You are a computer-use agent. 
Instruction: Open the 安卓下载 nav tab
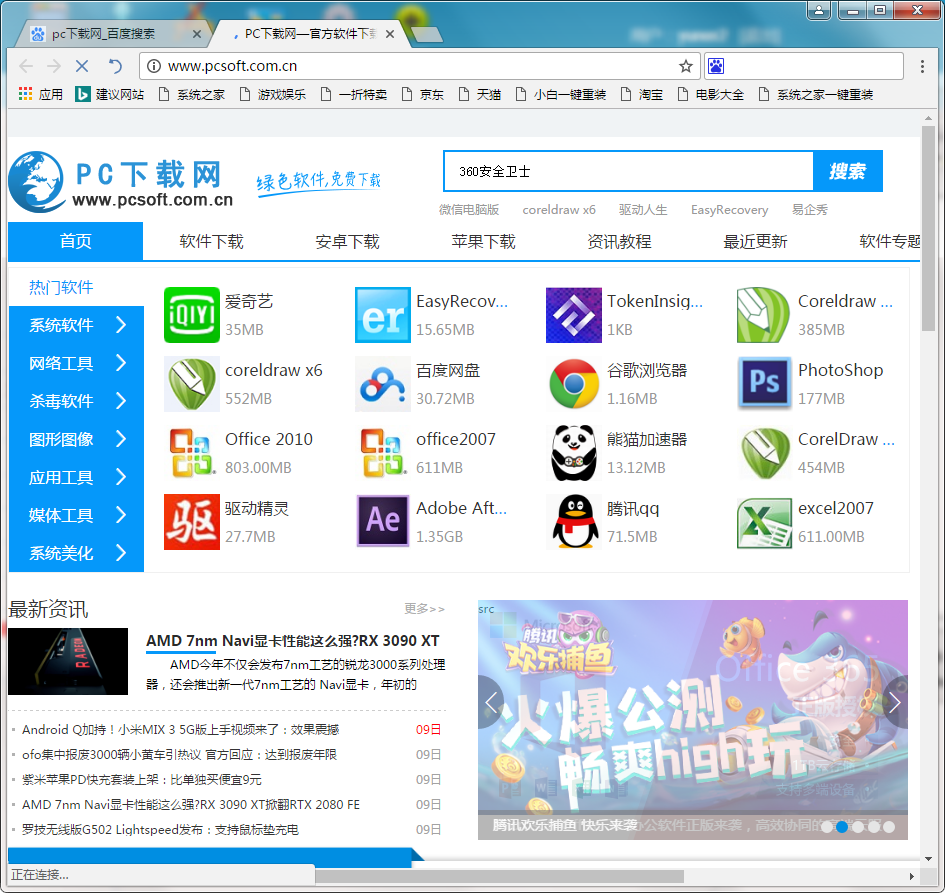[347, 241]
